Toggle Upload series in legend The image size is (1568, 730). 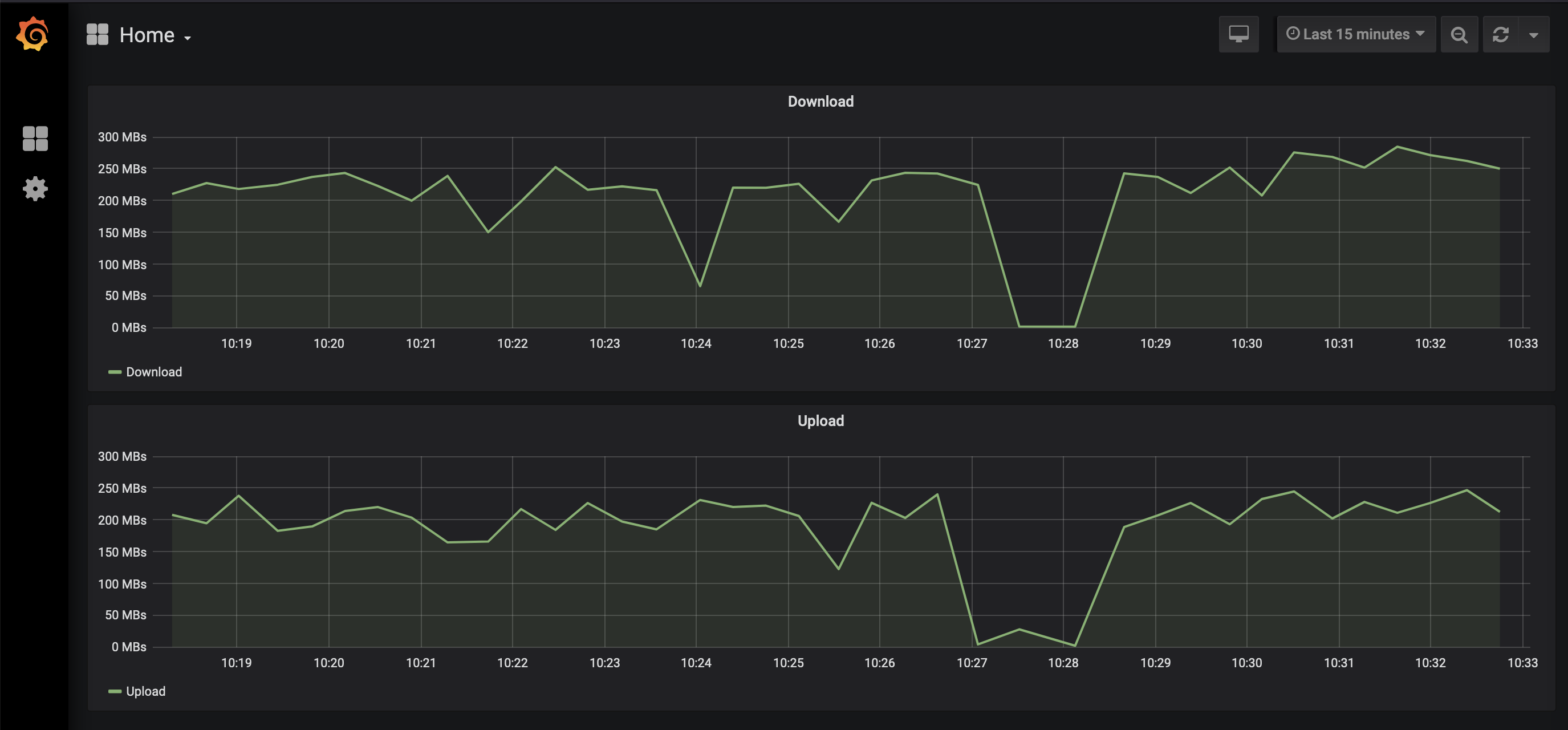145,692
